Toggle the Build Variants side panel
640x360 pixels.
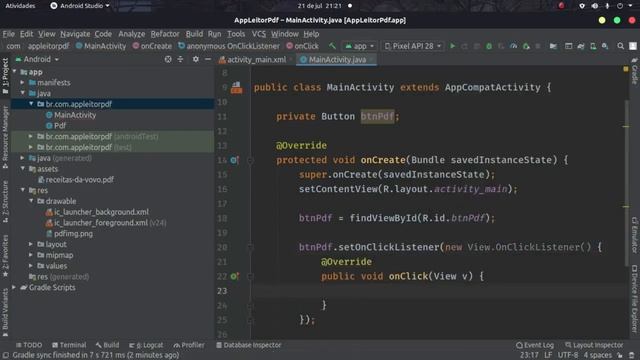click(5, 312)
